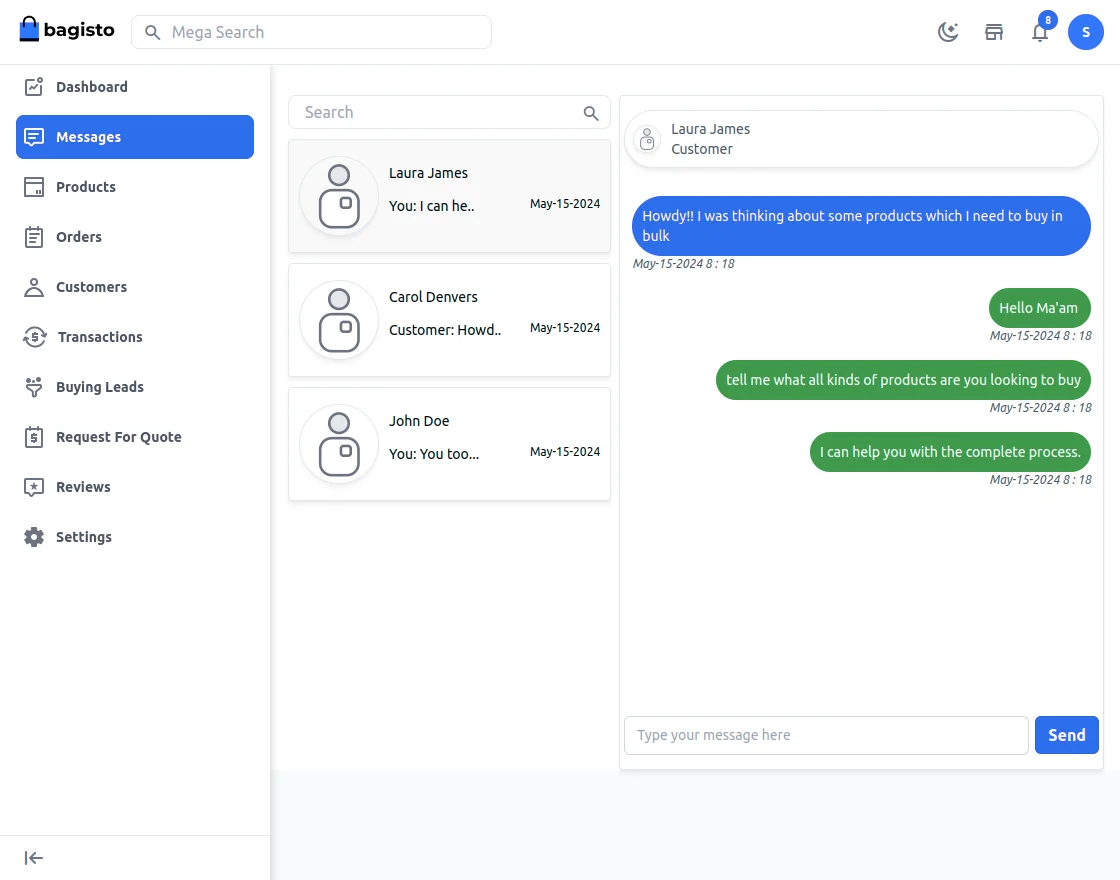Click the Reviews star icon

coord(34,487)
